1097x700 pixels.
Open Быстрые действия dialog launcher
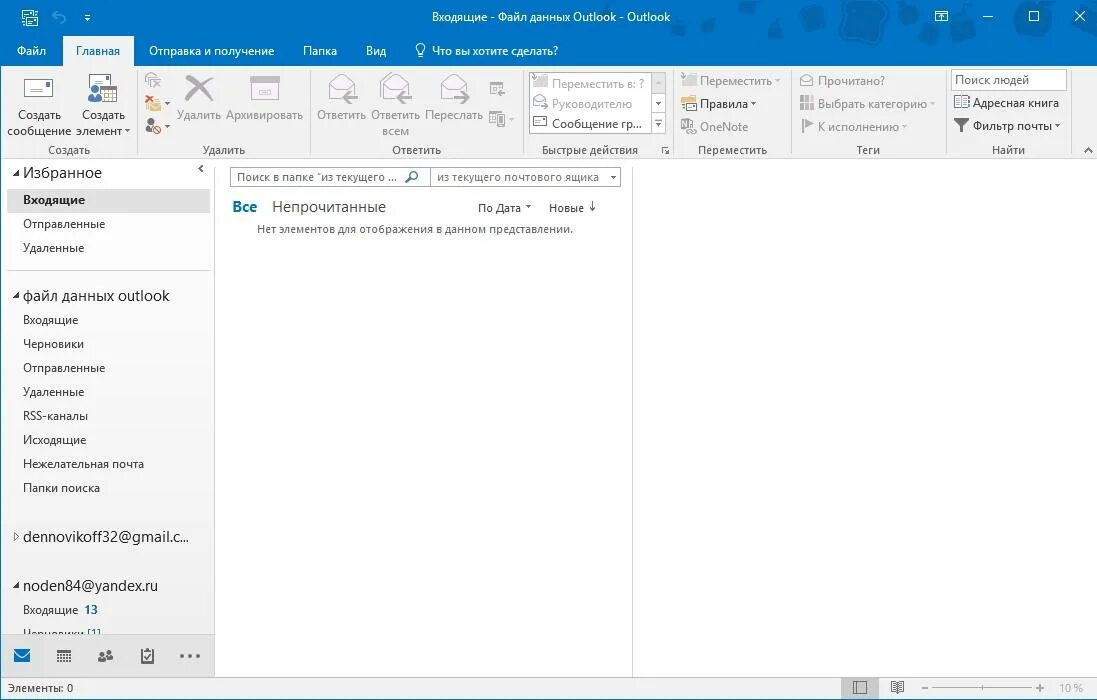click(x=665, y=150)
